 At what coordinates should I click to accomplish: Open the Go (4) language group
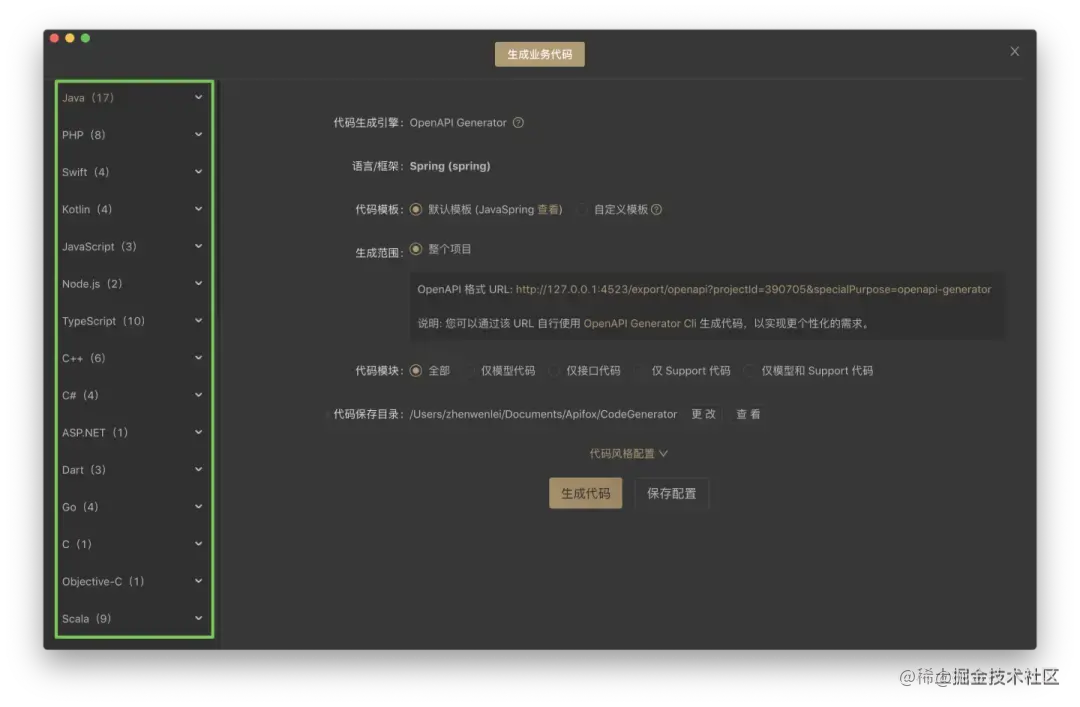[x=134, y=506]
